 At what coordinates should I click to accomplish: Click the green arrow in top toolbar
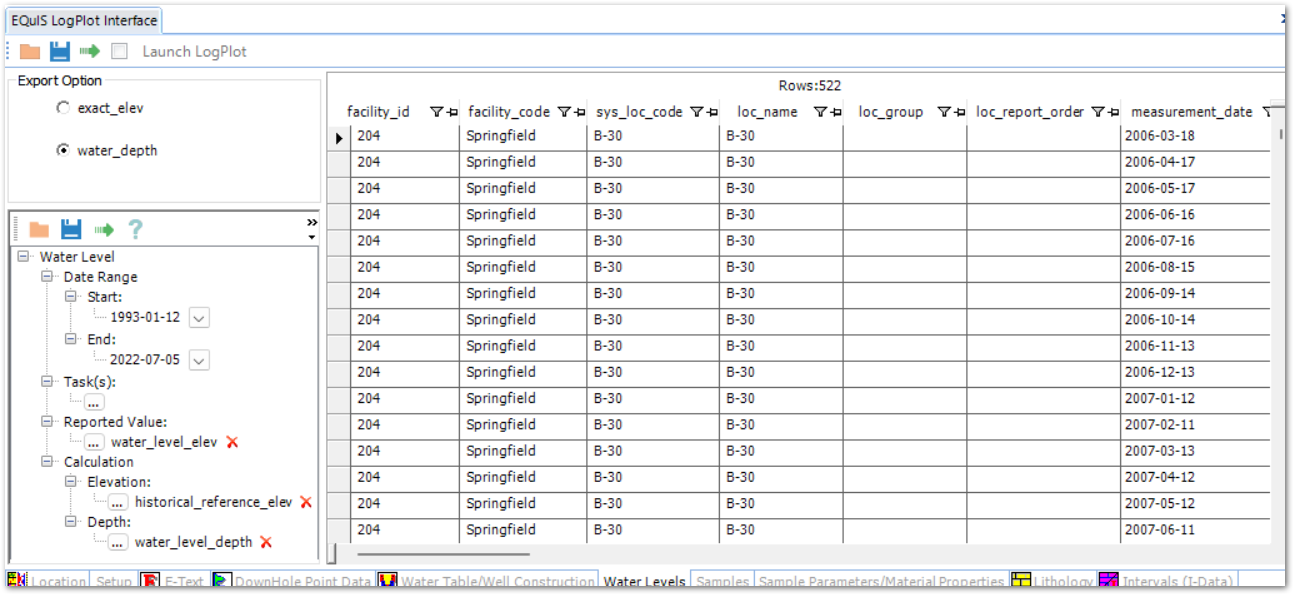[x=90, y=51]
